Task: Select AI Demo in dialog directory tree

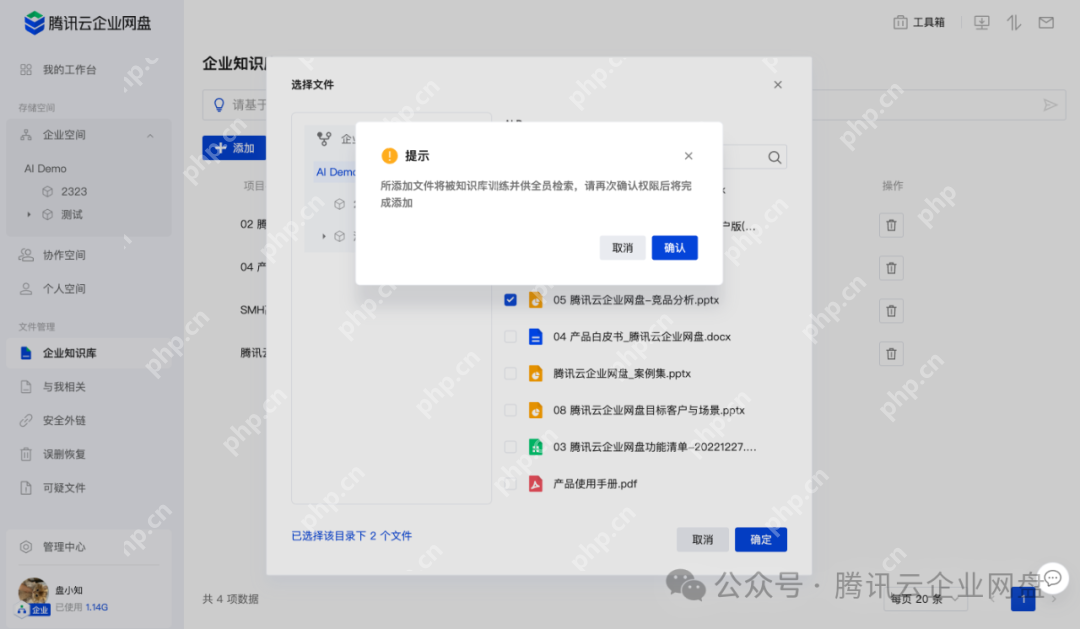Action: 335,172
